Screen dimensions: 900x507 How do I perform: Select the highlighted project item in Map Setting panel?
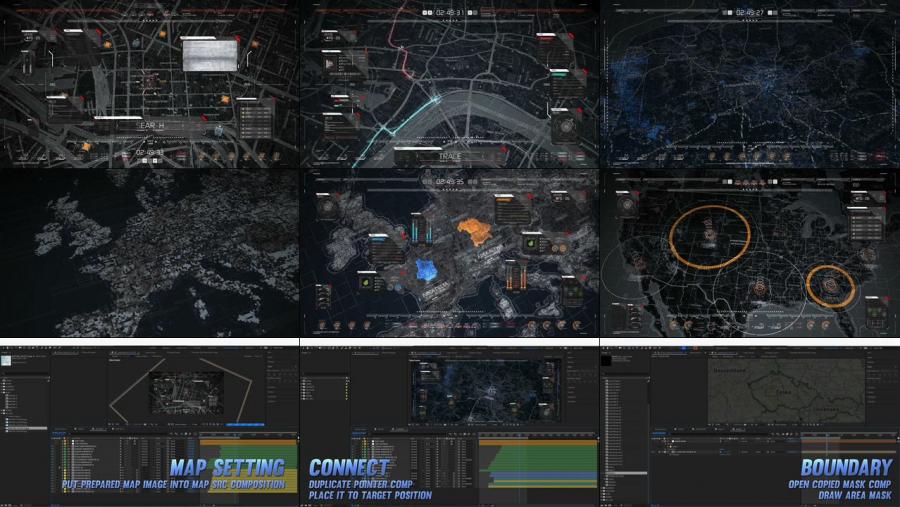25,428
